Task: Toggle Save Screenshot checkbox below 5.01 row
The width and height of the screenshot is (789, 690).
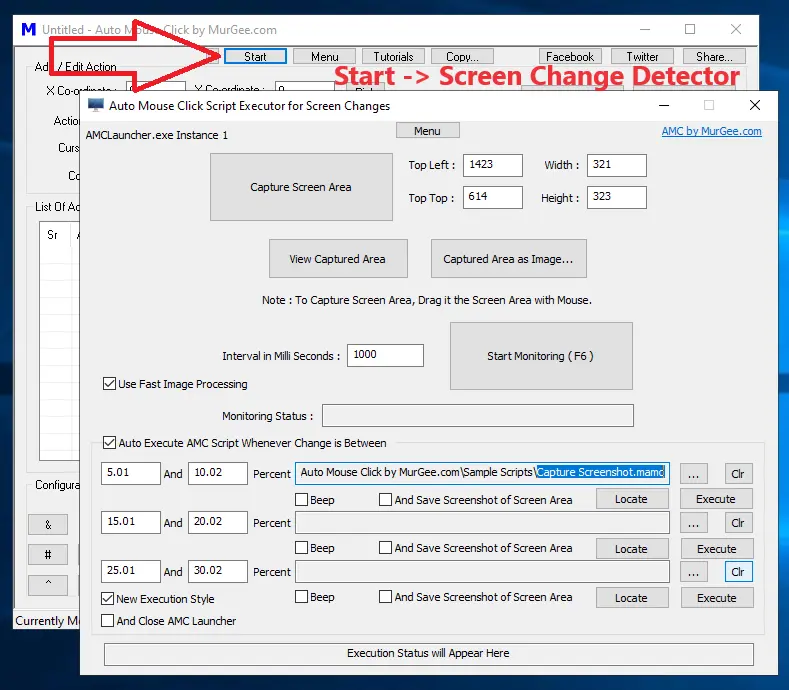Action: [x=385, y=500]
